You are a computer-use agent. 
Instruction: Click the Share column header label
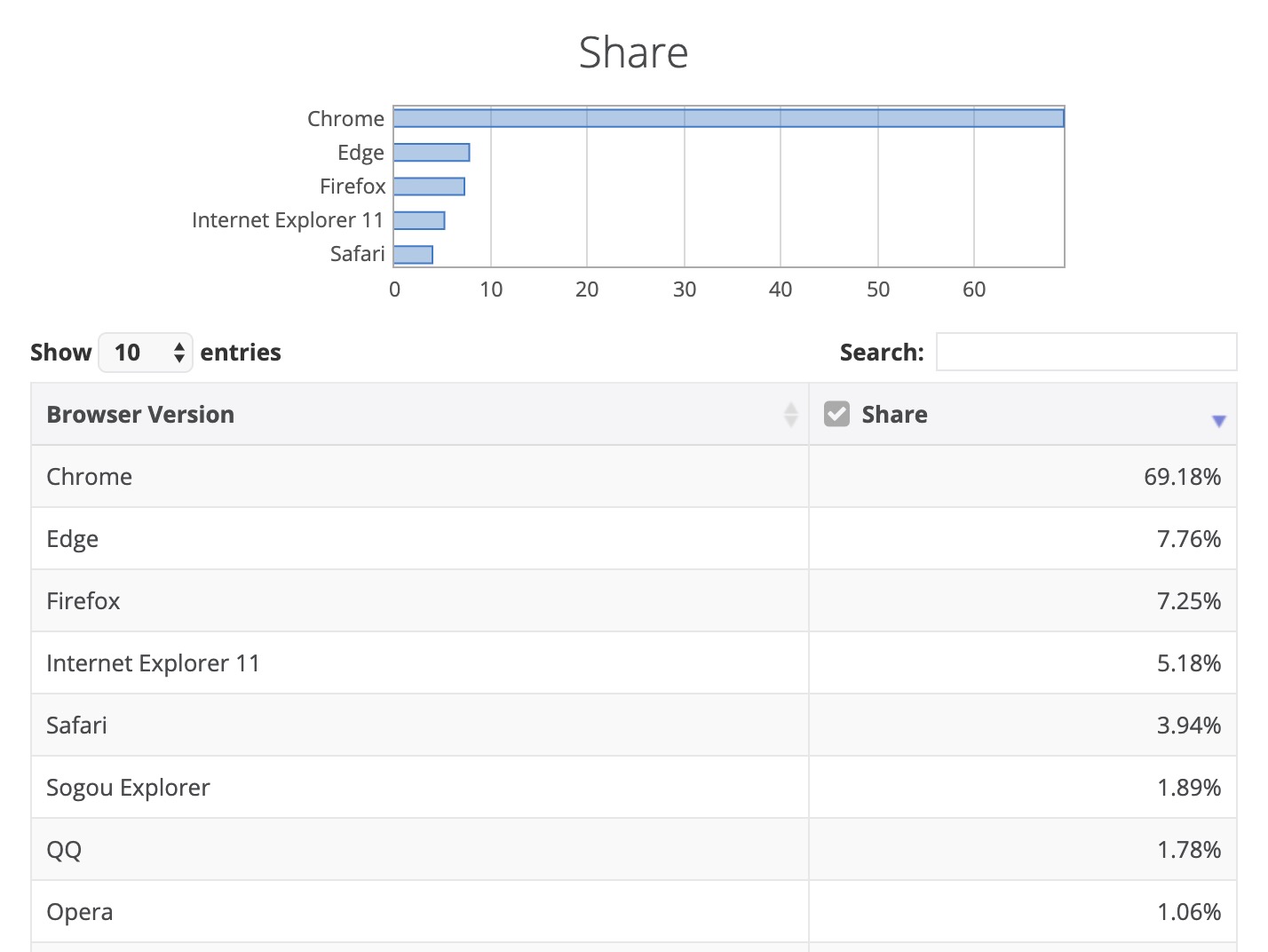point(894,415)
